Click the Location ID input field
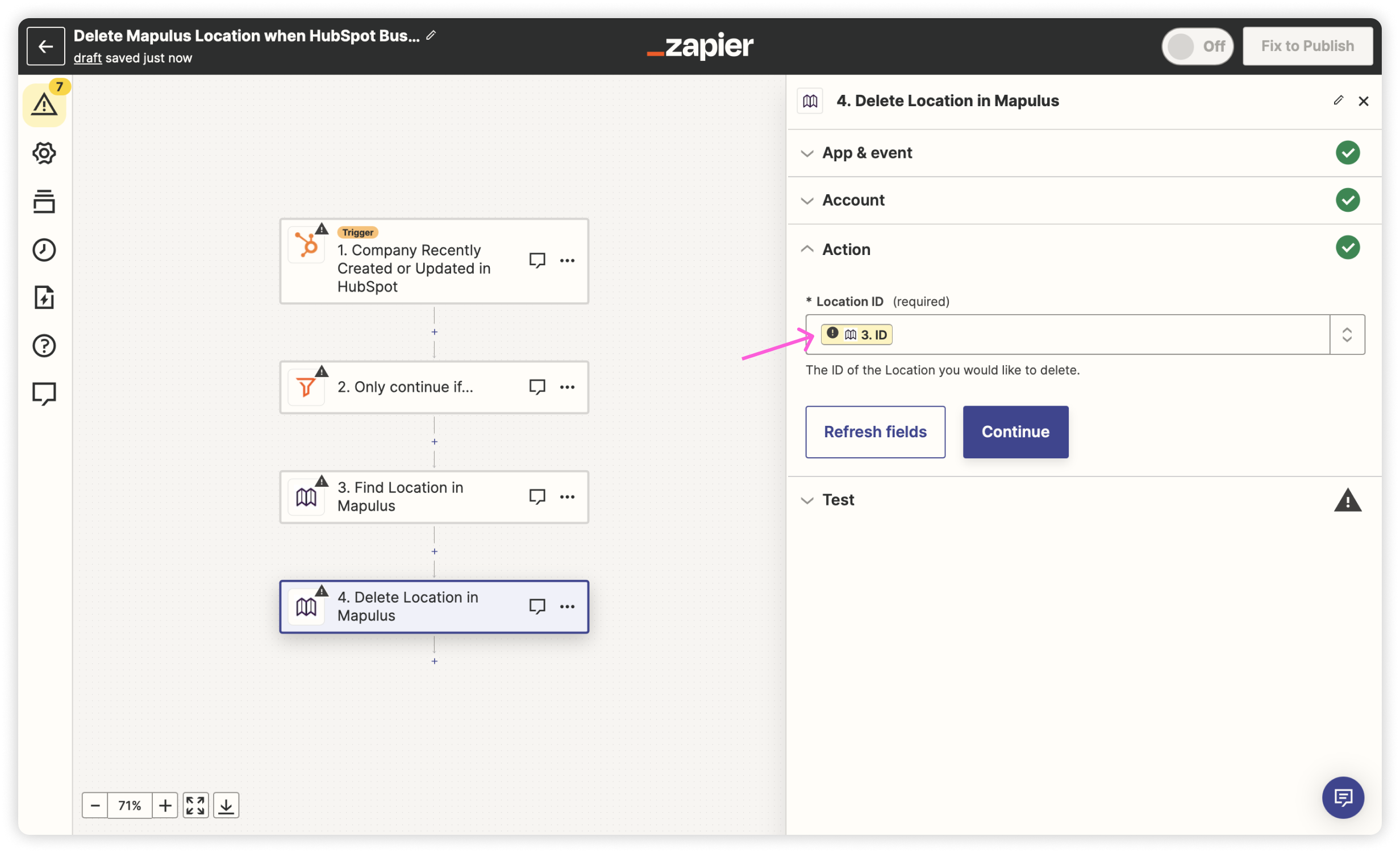Screen dimensions: 1400x853 tap(1067, 334)
